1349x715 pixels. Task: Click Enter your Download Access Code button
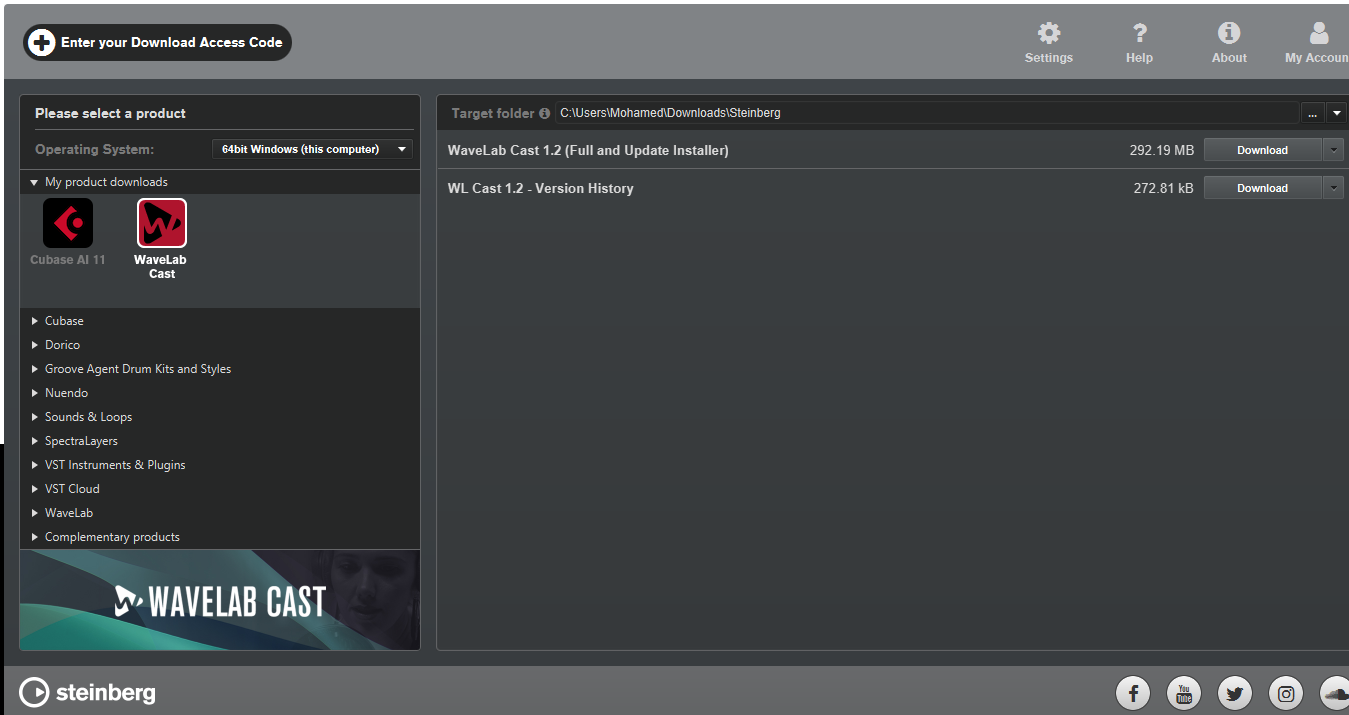tap(157, 42)
